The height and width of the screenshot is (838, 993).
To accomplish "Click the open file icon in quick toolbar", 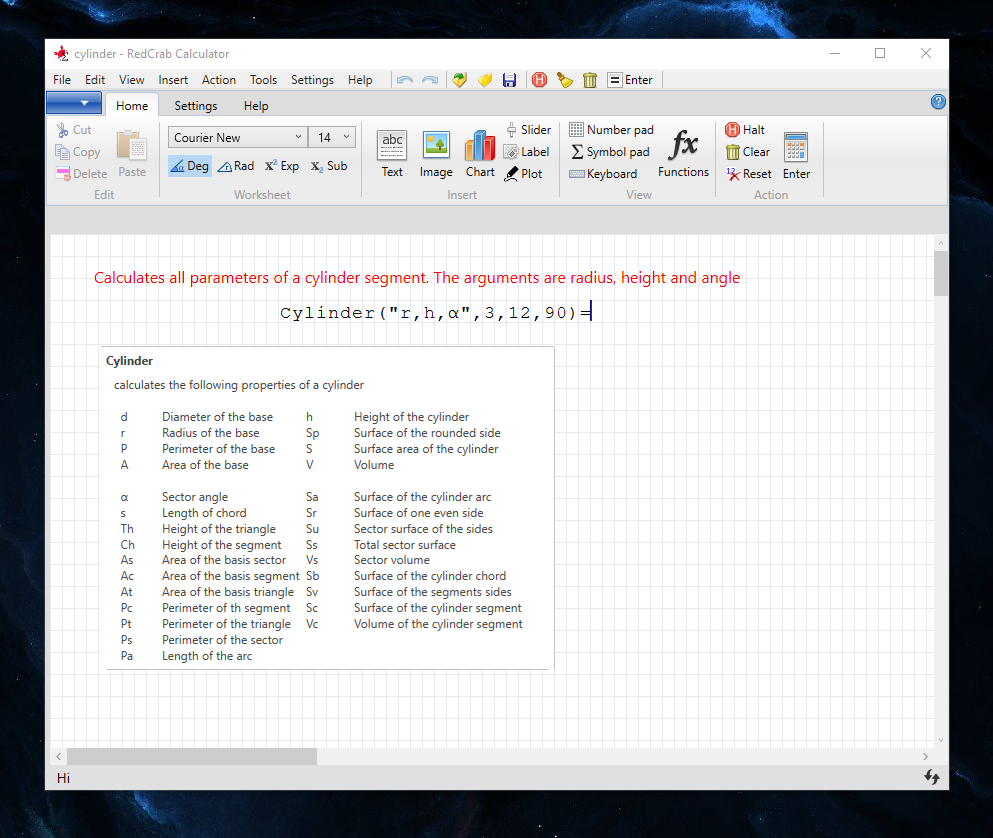I will [x=460, y=80].
